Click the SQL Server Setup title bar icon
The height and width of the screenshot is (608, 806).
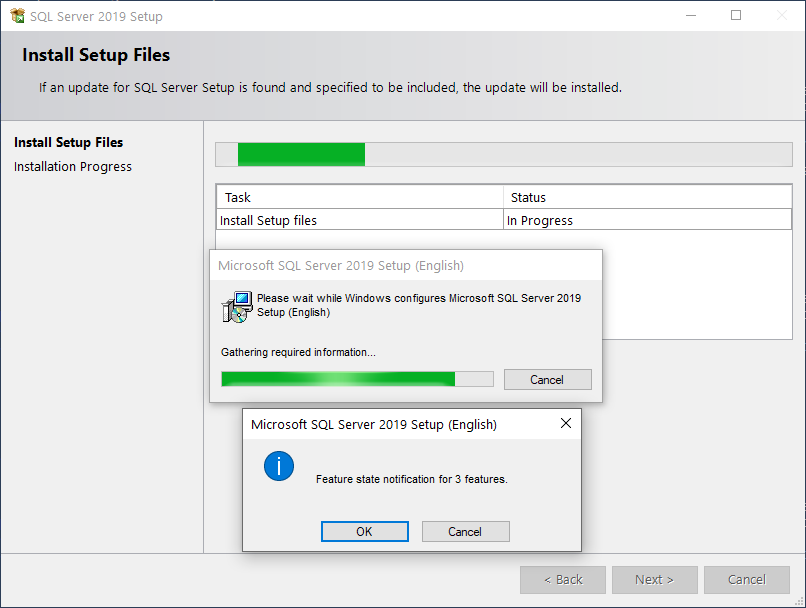[17, 16]
